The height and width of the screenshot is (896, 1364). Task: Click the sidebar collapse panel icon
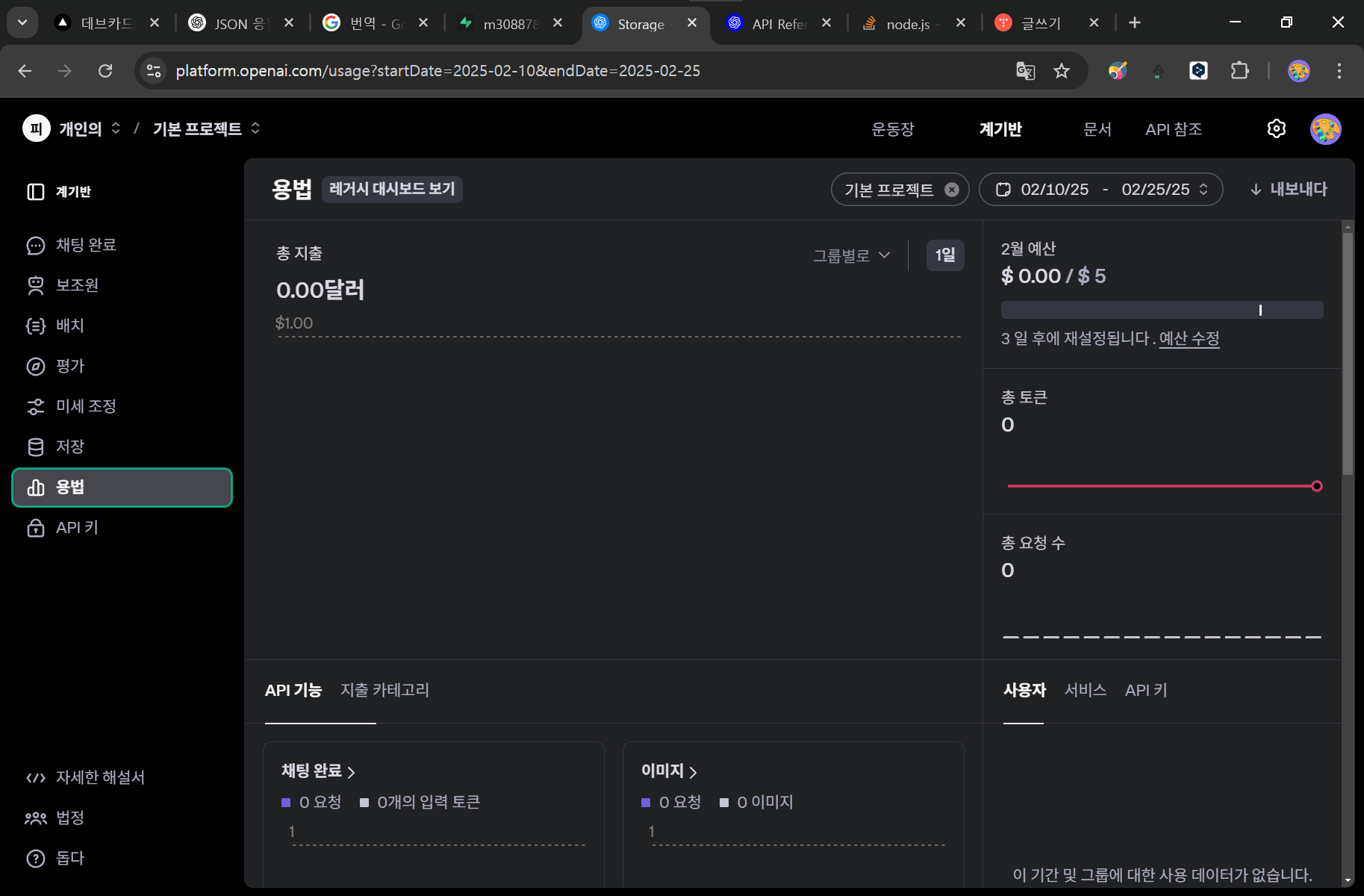[x=35, y=192]
